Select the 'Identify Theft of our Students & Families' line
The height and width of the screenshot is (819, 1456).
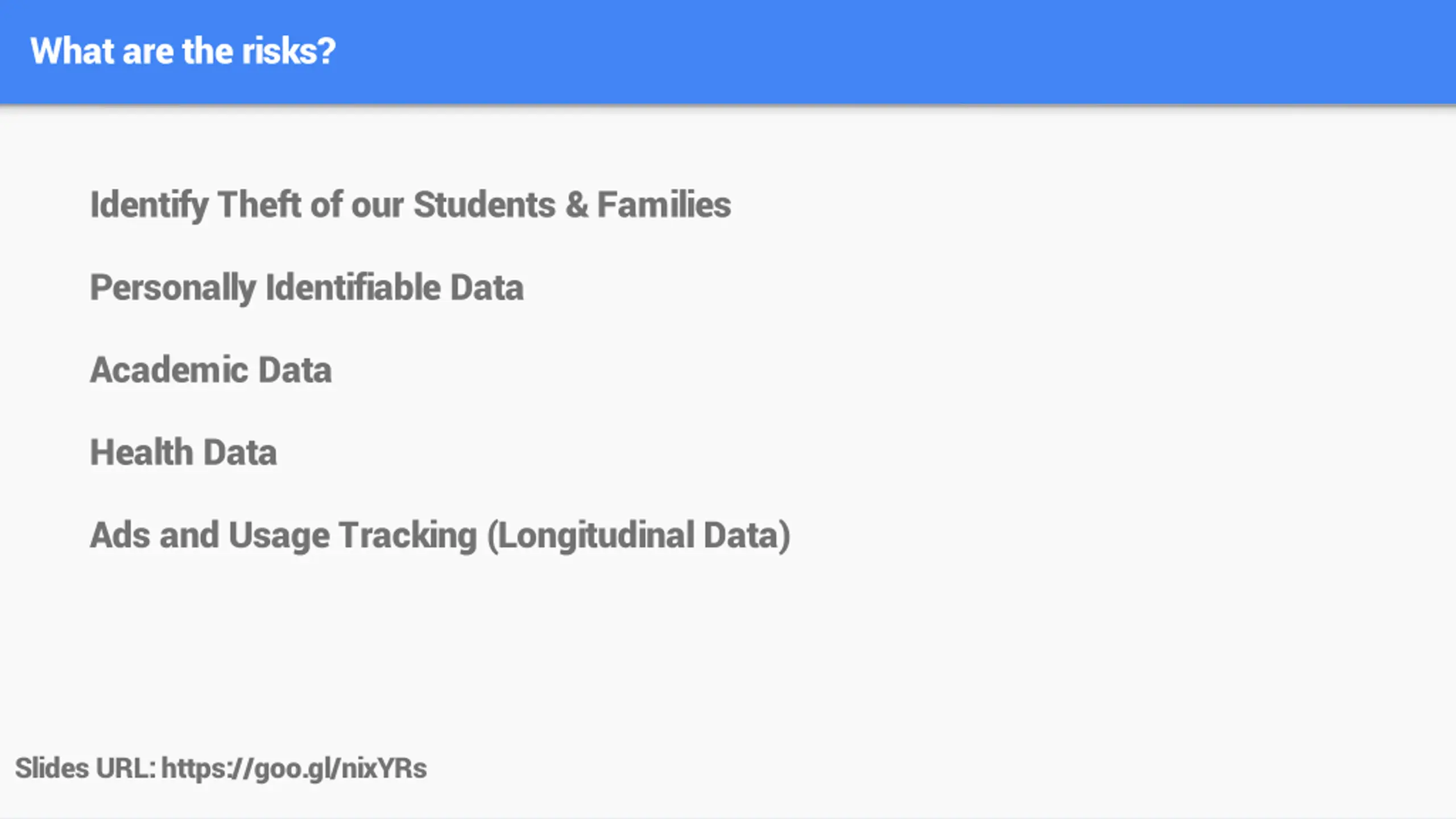411,205
